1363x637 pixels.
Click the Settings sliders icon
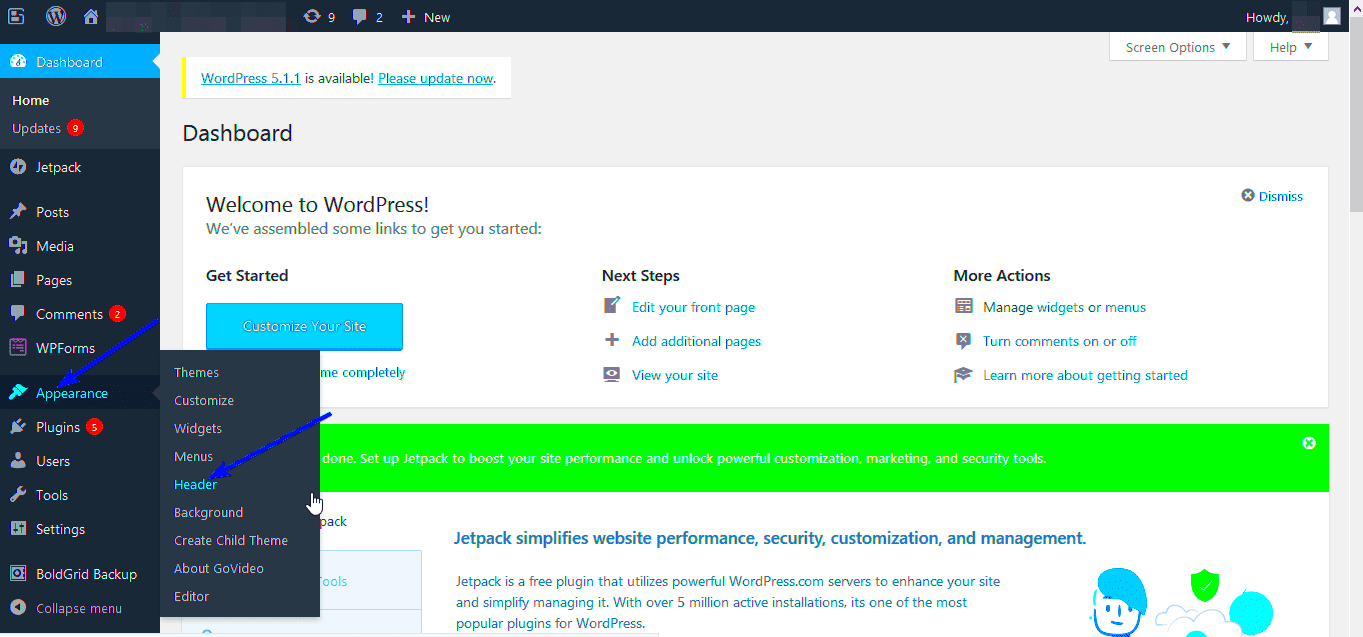pos(18,529)
